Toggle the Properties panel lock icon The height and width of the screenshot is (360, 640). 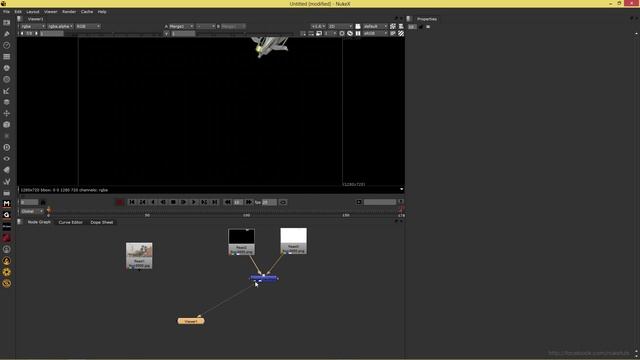pyautogui.click(x=420, y=27)
